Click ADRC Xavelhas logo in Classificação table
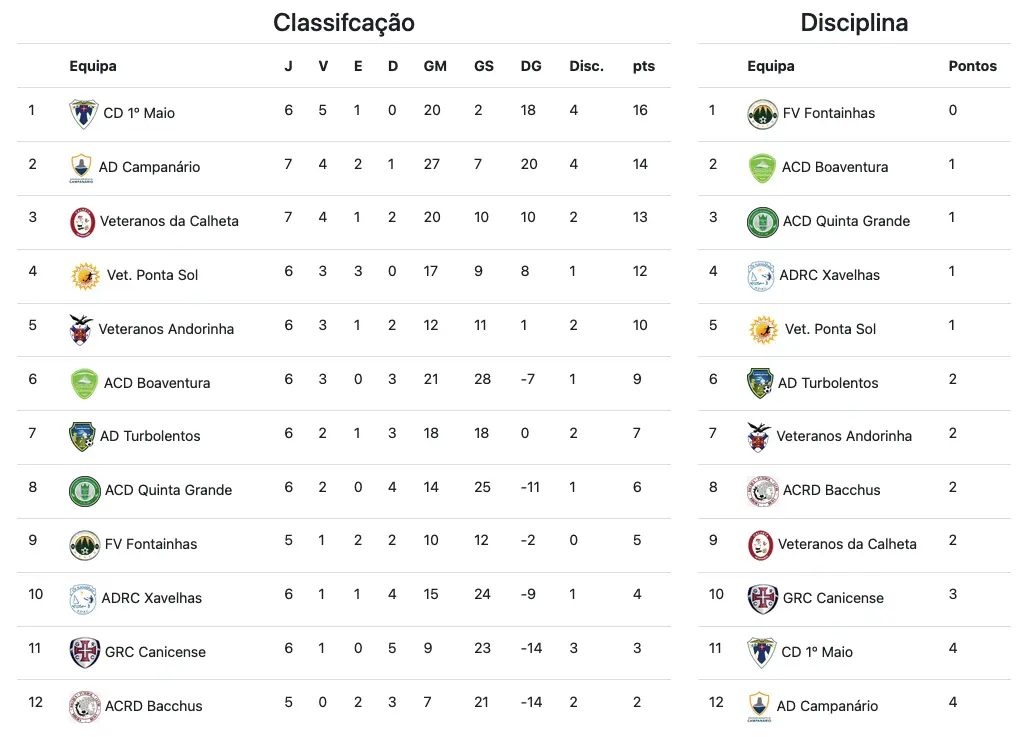This screenshot has height=737, width=1020. pyautogui.click(x=83, y=598)
